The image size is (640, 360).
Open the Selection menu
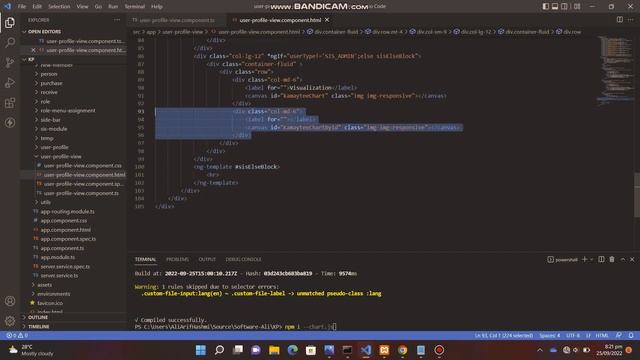[x=59, y=7]
